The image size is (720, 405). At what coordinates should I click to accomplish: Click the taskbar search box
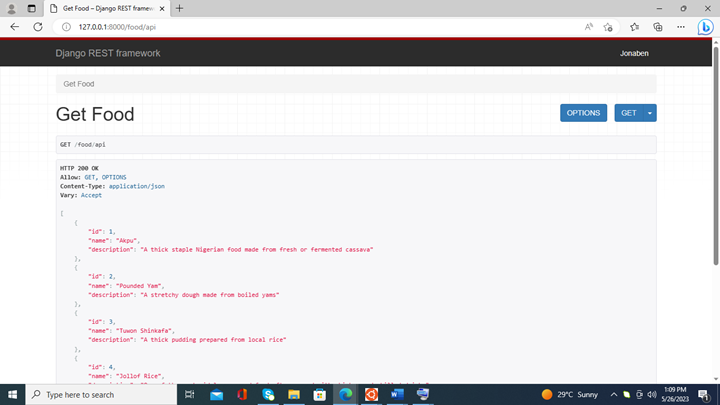[x=101, y=394]
